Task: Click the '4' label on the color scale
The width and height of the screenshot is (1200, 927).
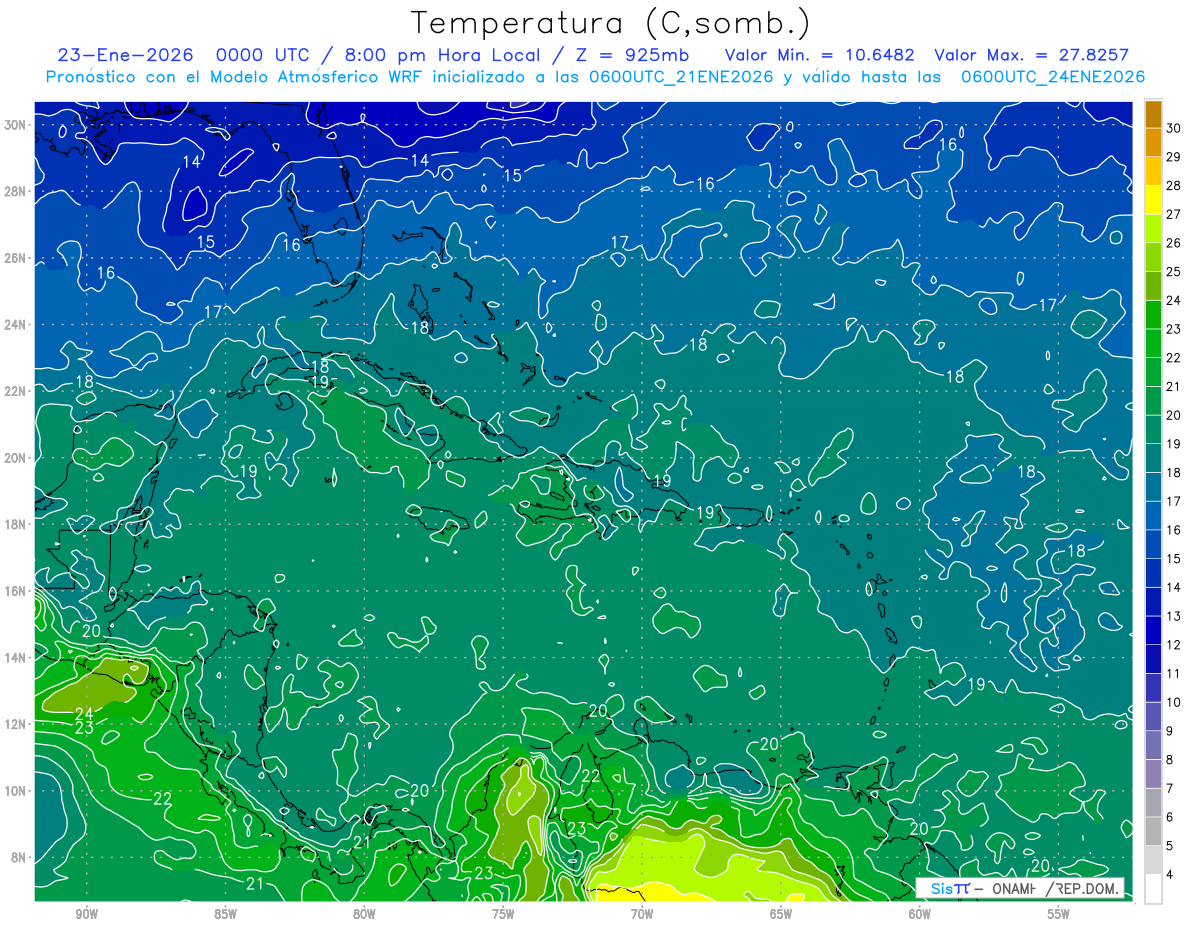Action: coord(1170,875)
